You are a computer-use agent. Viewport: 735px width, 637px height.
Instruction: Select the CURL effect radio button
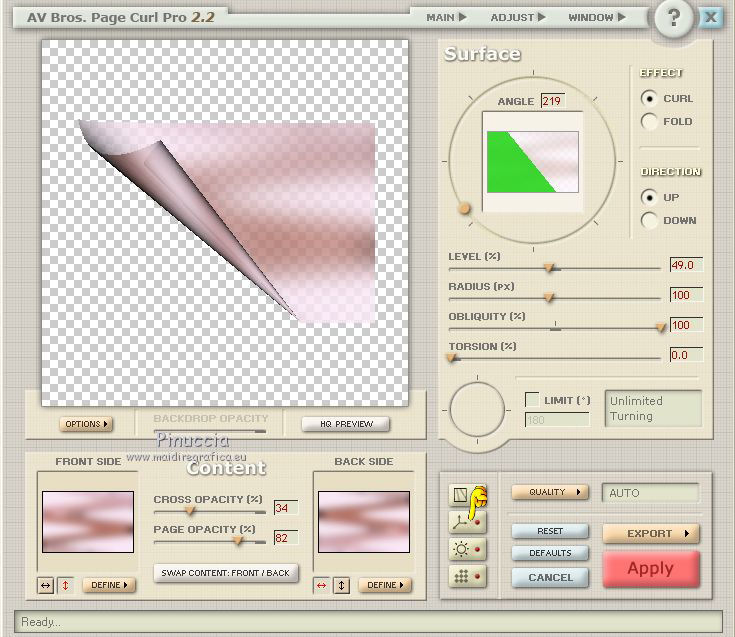pyautogui.click(x=649, y=98)
